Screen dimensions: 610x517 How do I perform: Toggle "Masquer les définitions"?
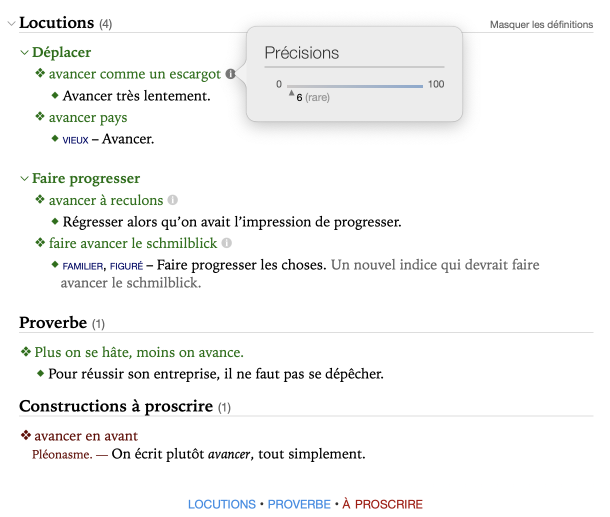coord(540,24)
